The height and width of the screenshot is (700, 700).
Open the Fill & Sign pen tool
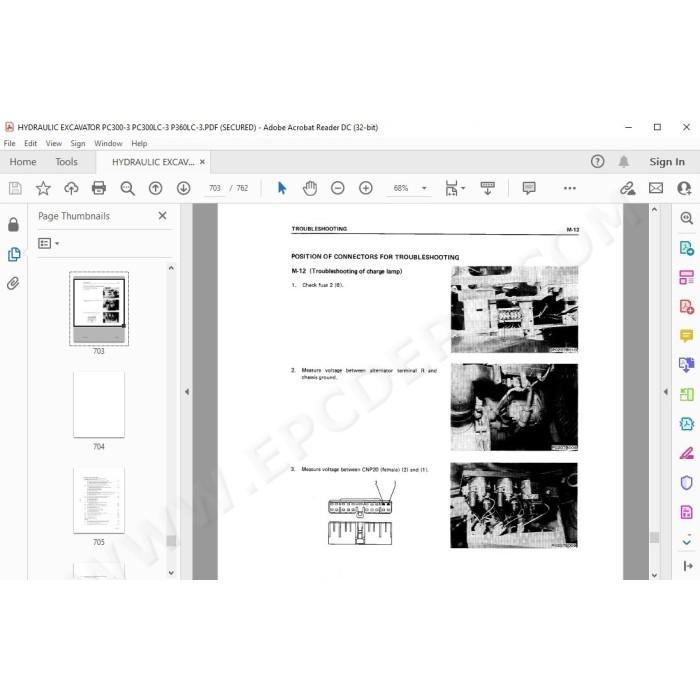(x=687, y=453)
